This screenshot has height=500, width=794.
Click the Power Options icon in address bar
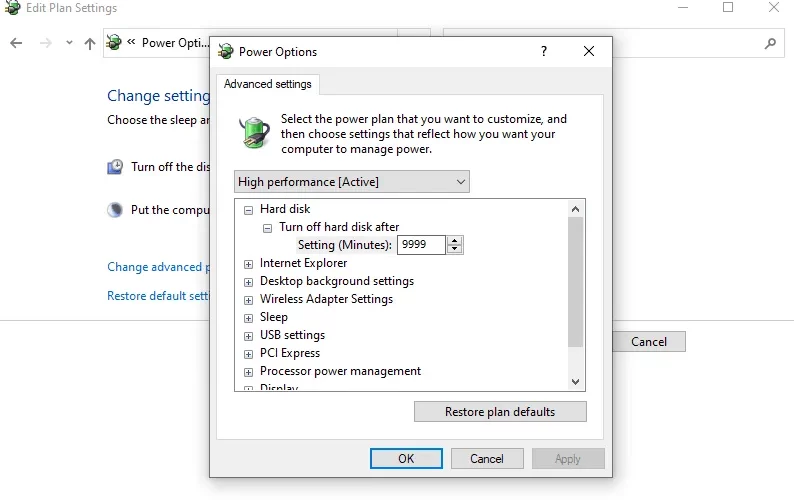click(114, 43)
